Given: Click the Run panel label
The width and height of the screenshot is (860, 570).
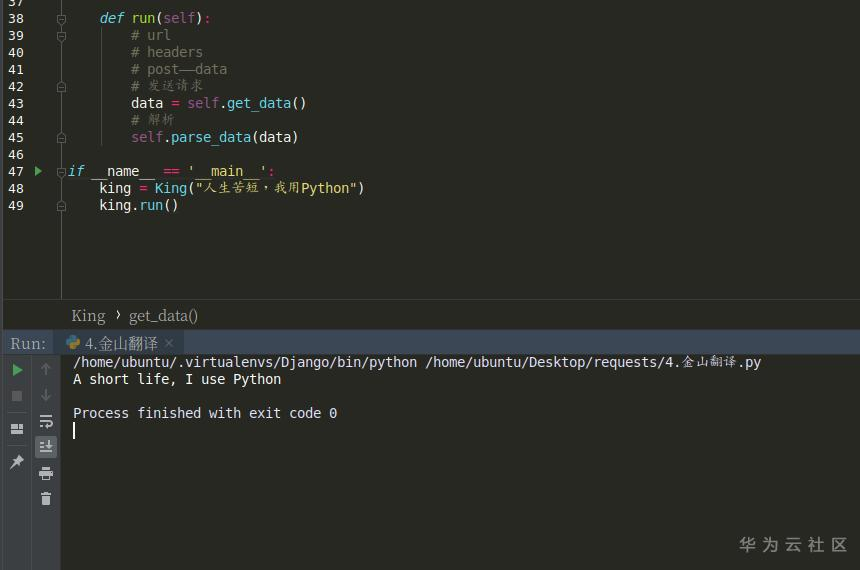Looking at the screenshot, I should tap(28, 343).
